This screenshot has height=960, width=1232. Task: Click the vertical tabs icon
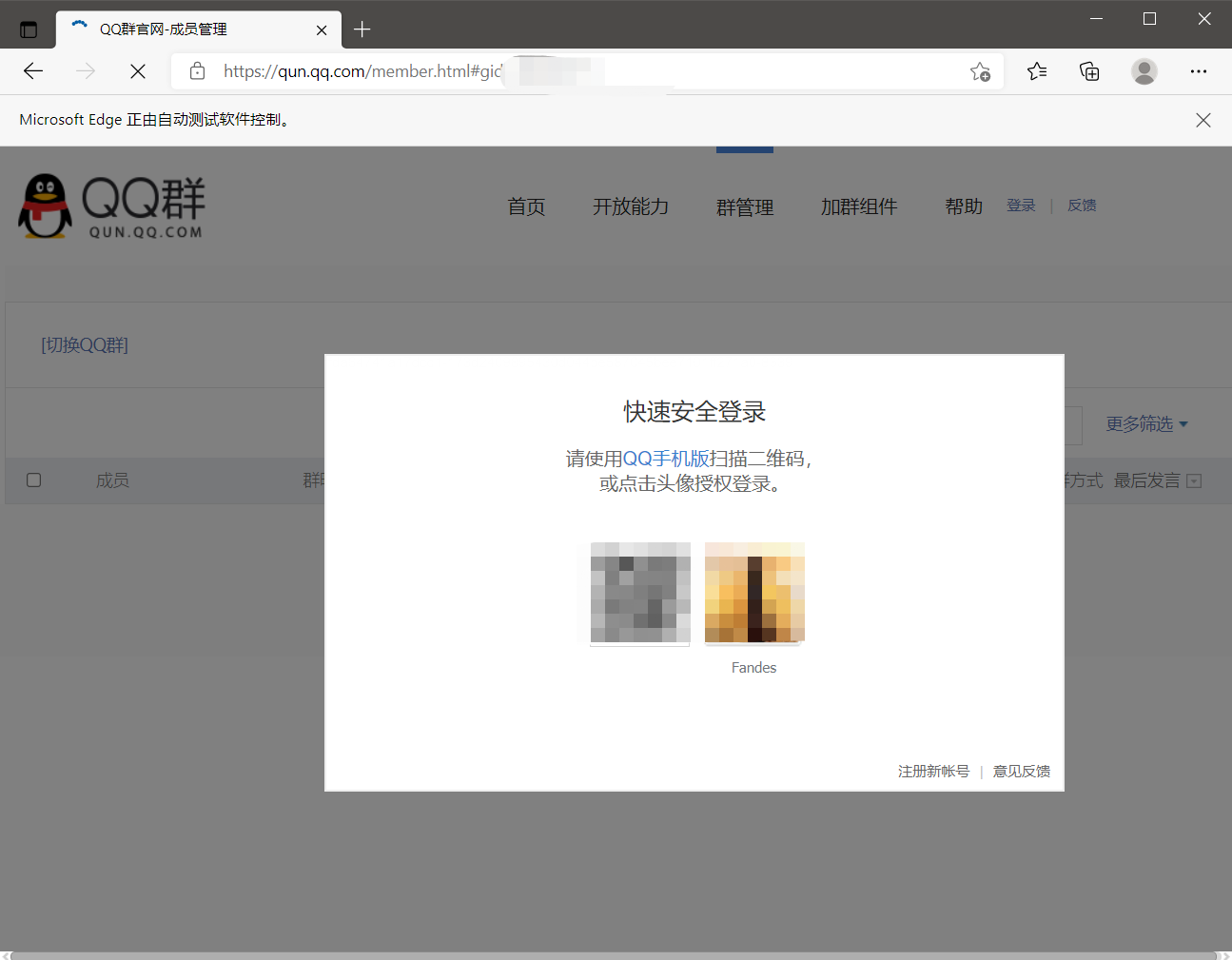point(29,28)
